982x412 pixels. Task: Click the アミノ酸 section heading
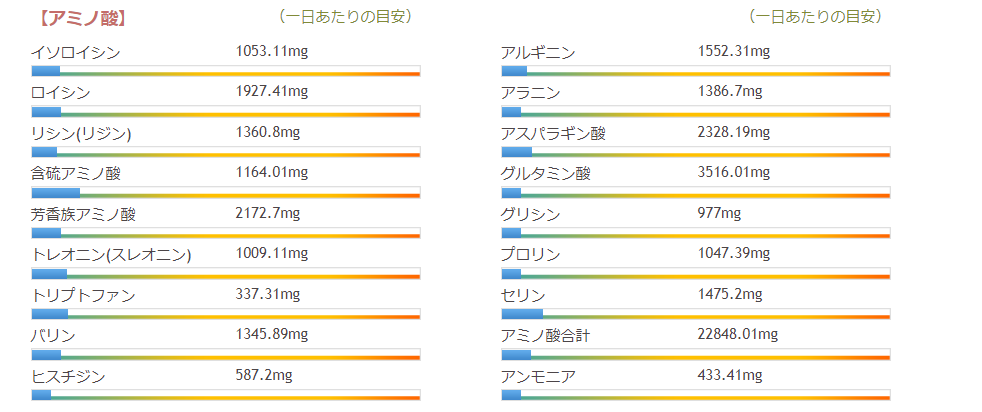click(82, 18)
